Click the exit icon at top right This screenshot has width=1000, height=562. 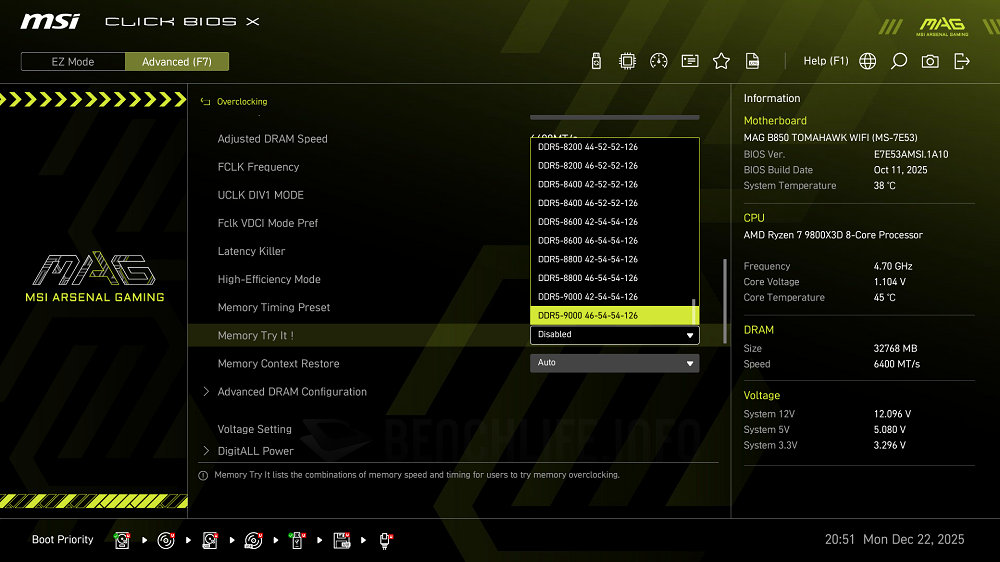click(962, 61)
